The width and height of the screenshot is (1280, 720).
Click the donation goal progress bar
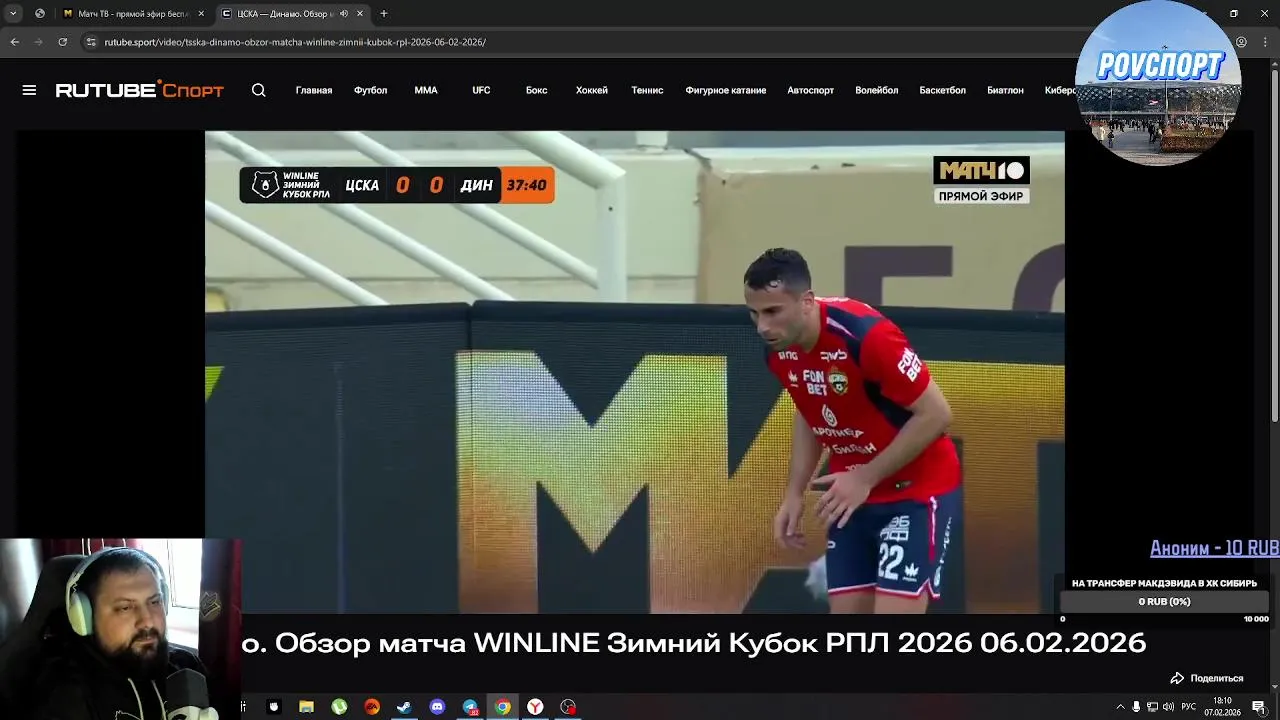click(1164, 602)
